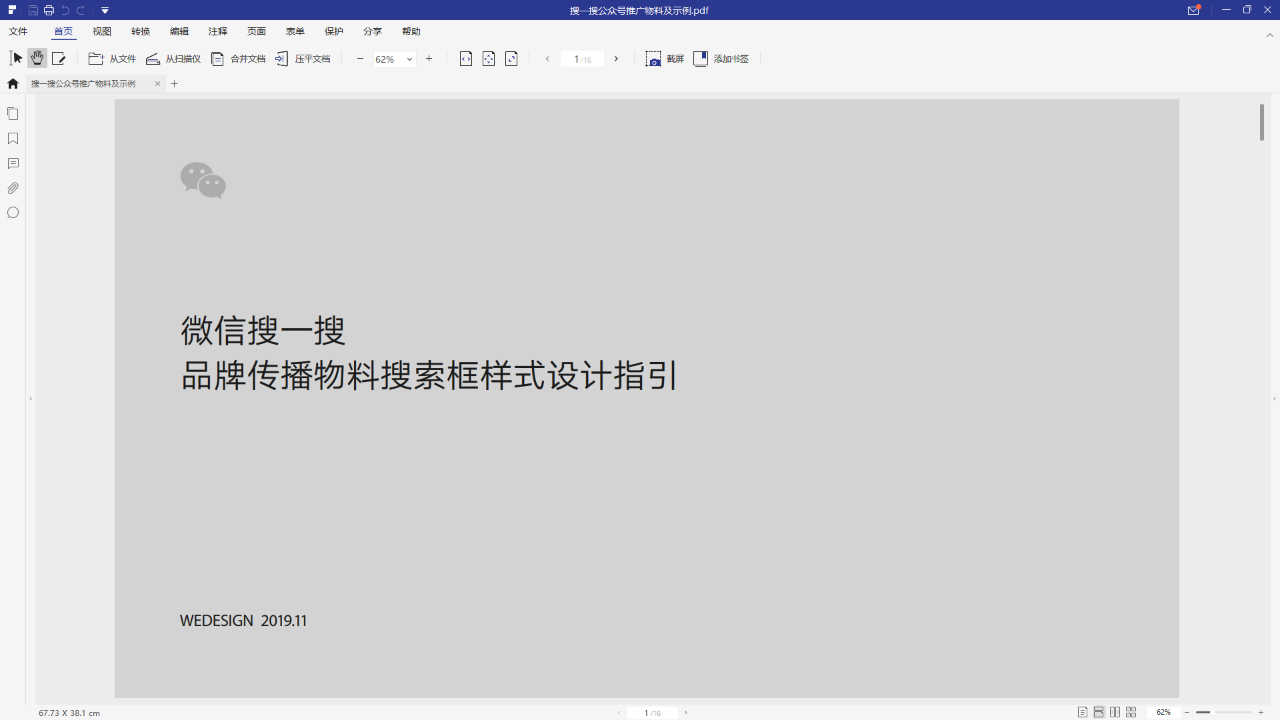Select continuous page view mode
This screenshot has width=1280, height=720.
point(1099,713)
